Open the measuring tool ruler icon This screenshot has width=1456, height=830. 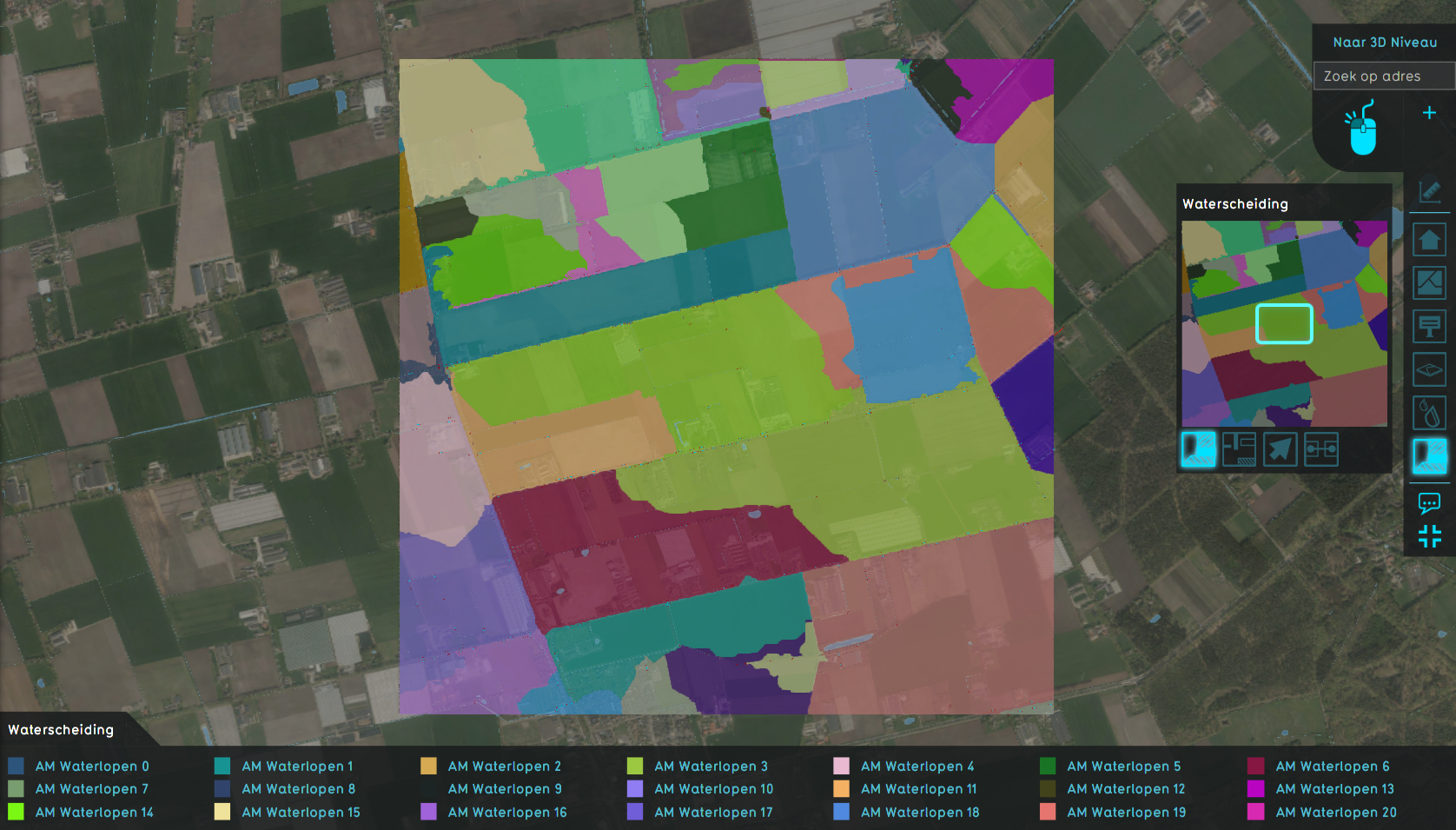point(1429,191)
